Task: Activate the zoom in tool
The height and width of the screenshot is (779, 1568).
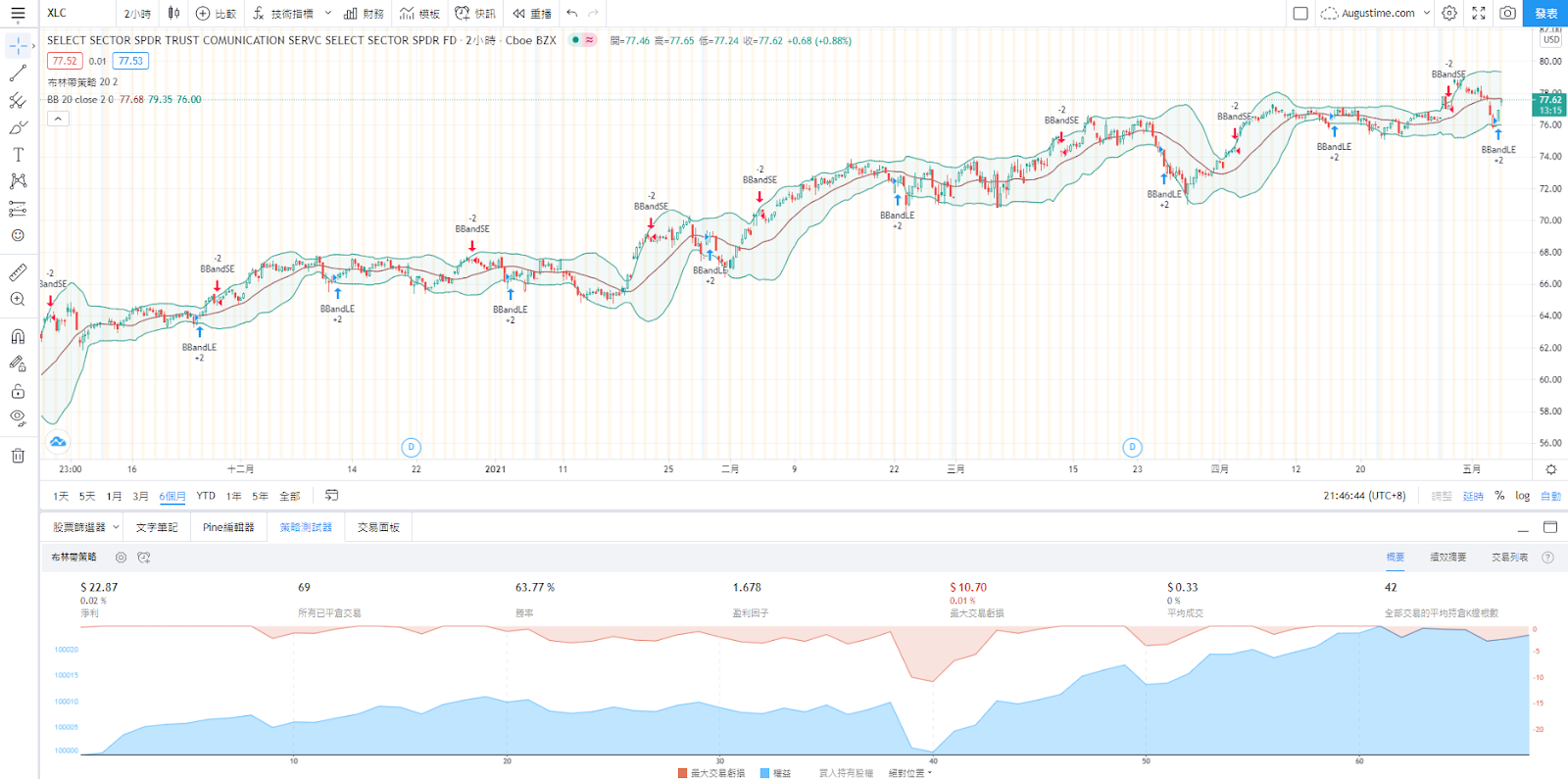Action: pyautogui.click(x=18, y=300)
